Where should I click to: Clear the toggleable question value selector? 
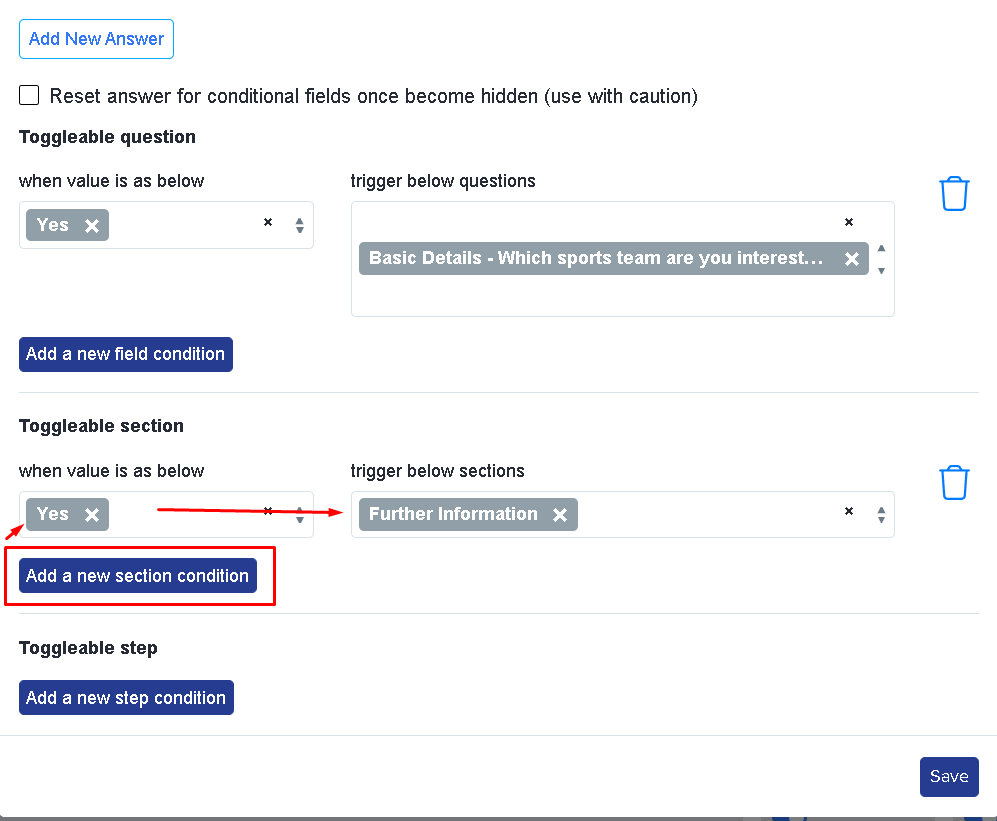[x=268, y=222]
